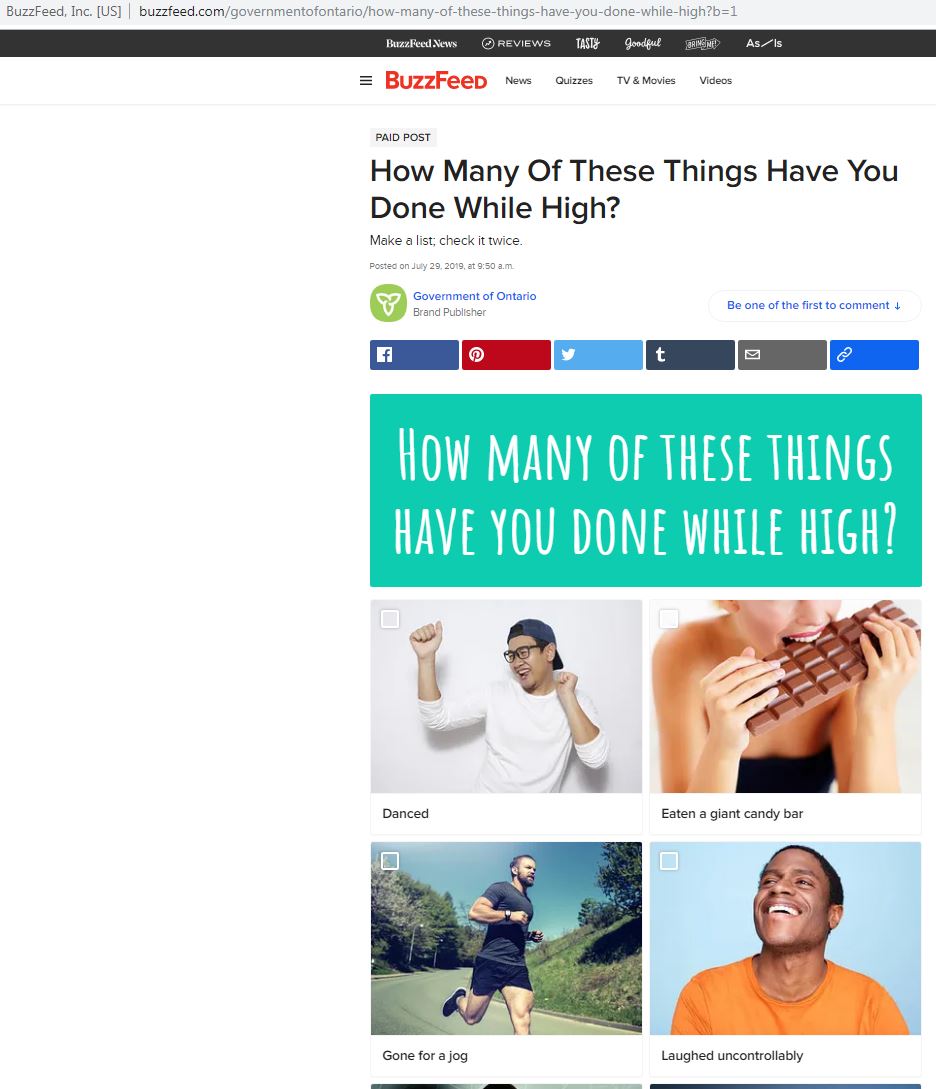
Task: Tick the Gone for a jog checkbox
Action: coord(390,861)
